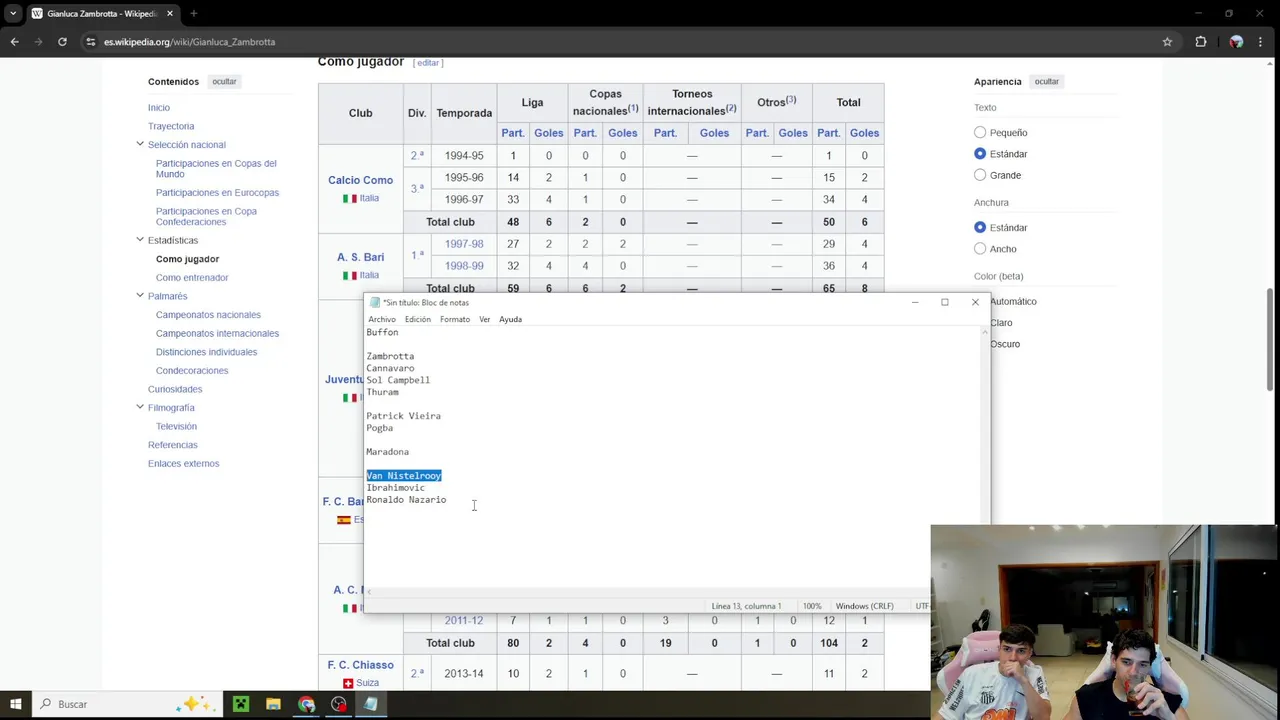The height and width of the screenshot is (720, 1280).
Task: Switch to Chrome in the taskbar
Action: point(306,704)
